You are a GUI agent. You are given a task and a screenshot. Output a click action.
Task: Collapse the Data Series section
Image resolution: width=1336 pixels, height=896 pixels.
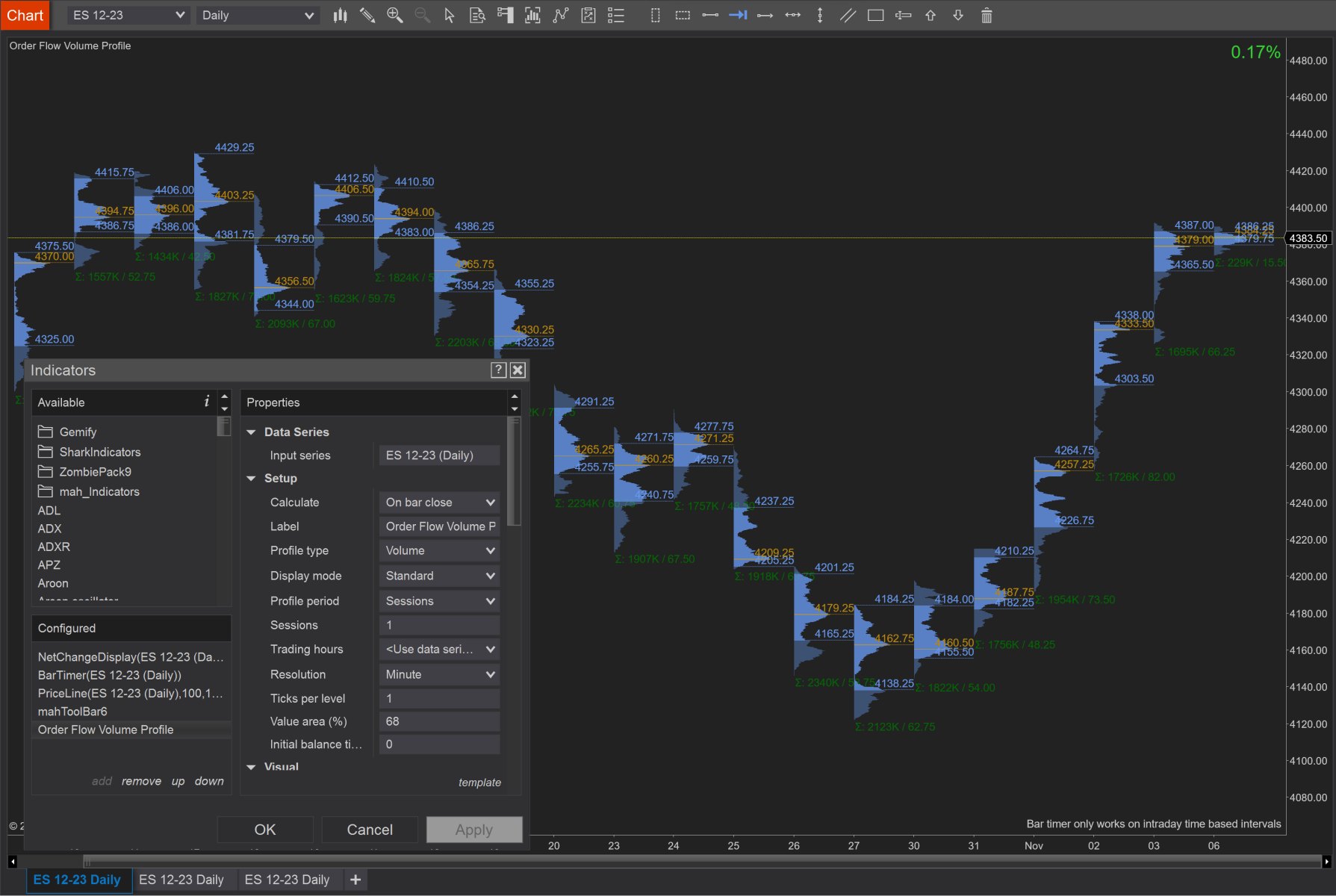[252, 432]
